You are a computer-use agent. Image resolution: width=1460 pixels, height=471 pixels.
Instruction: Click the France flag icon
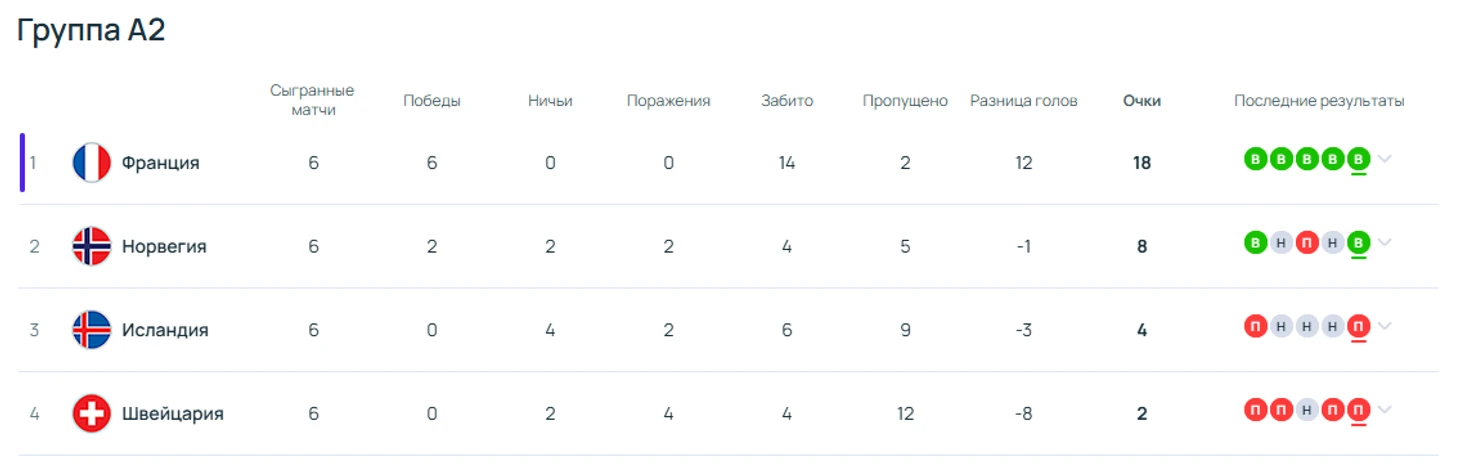click(x=92, y=162)
